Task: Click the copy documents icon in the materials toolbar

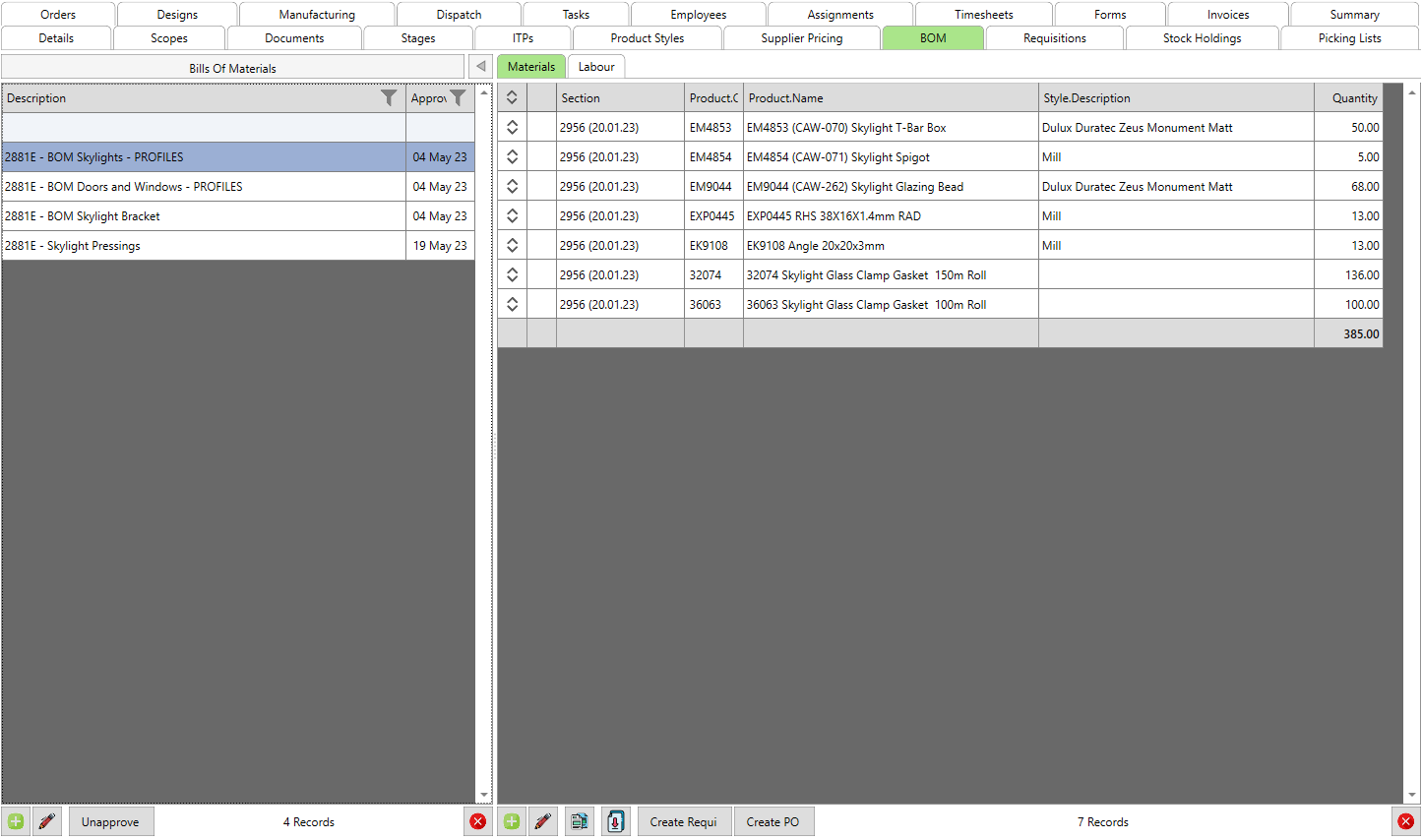Action: (579, 821)
